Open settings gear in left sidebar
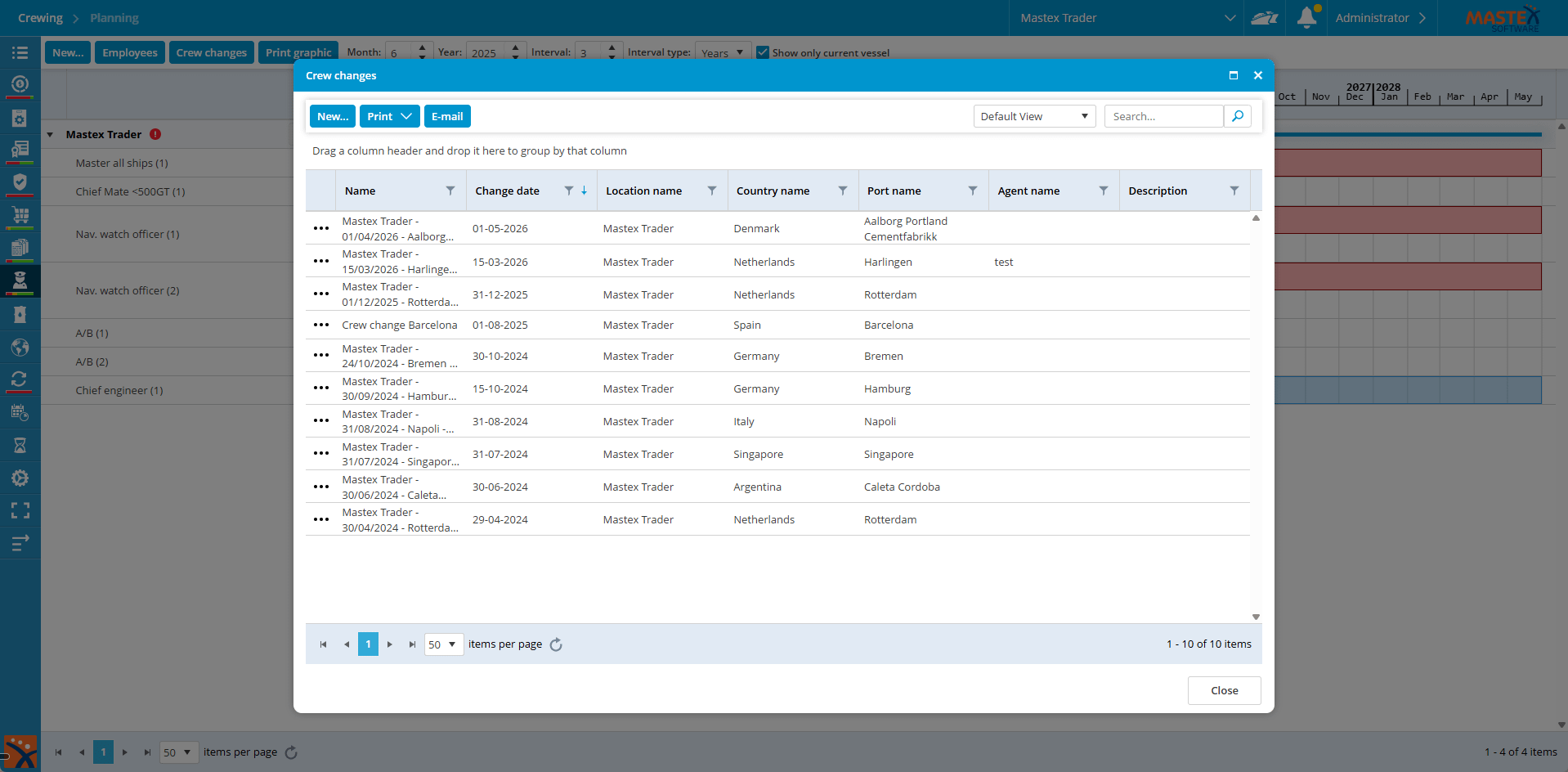Screen dimensions: 1568x772 [20, 478]
